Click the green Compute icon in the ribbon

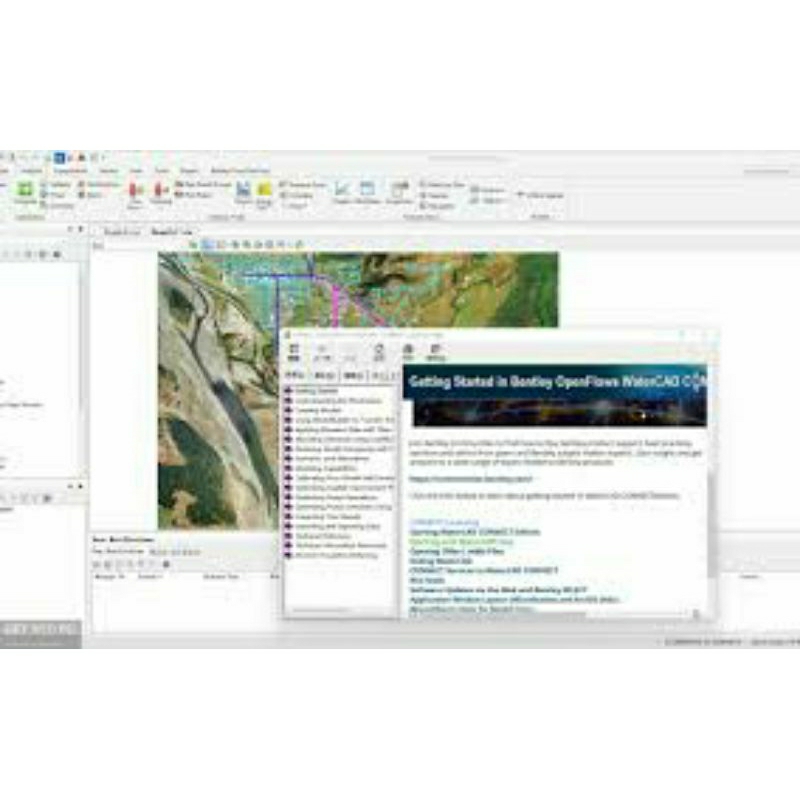24,190
